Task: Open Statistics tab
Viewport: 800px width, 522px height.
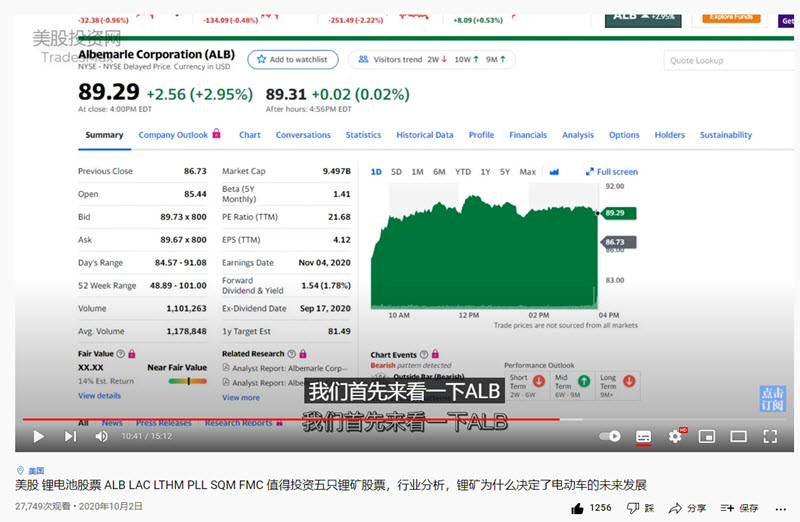Action: coord(363,135)
